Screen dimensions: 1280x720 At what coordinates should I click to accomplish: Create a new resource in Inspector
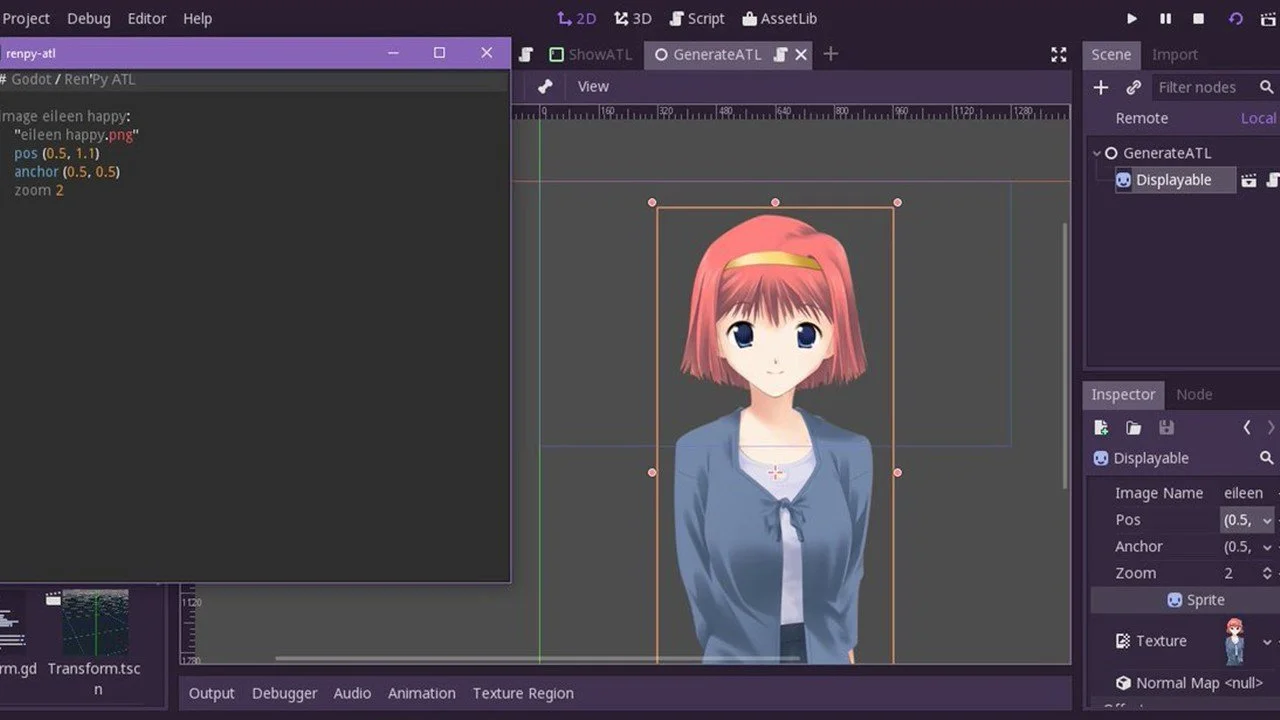click(x=1101, y=428)
